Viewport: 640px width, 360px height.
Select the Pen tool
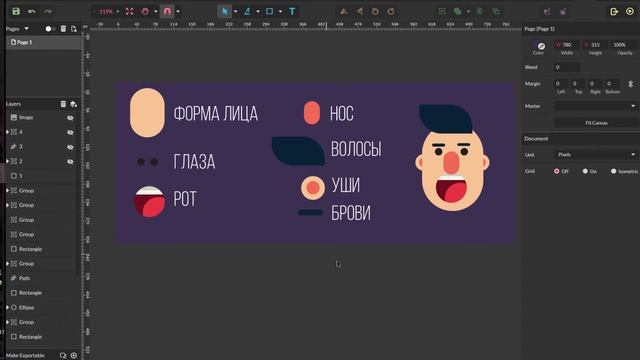247,11
